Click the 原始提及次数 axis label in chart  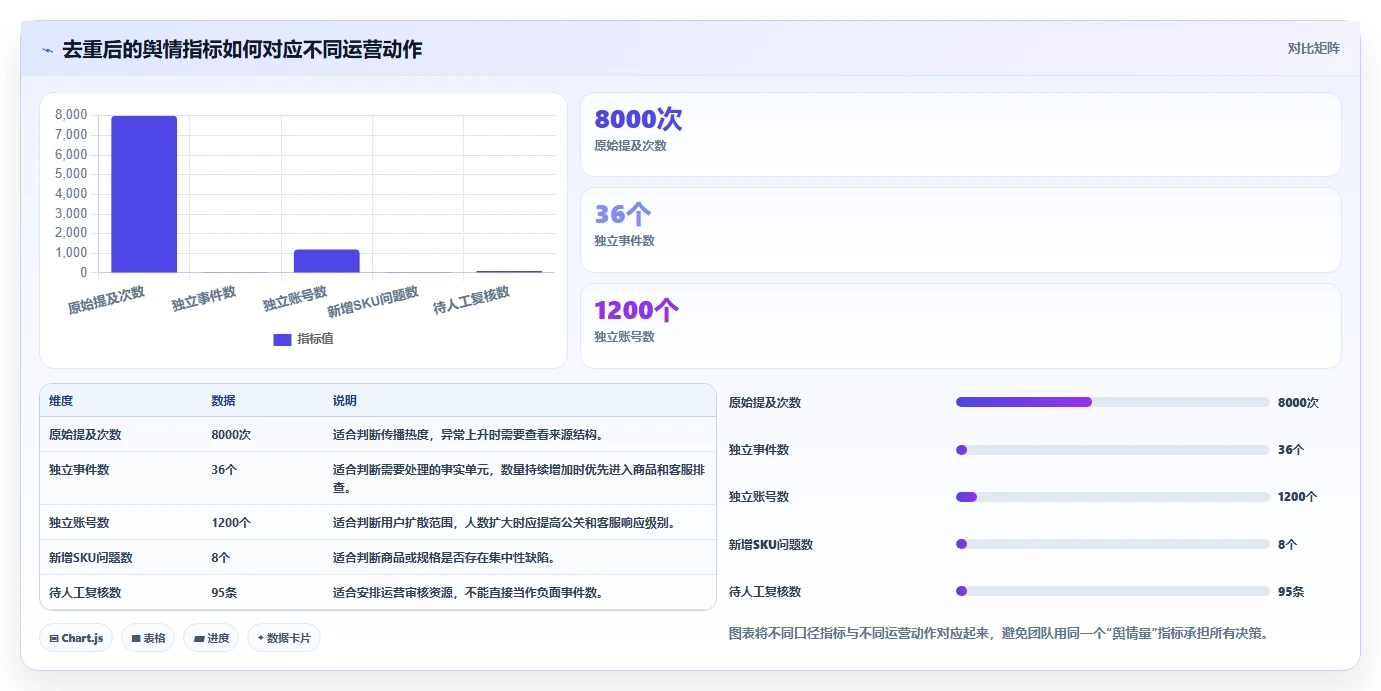pos(107,300)
